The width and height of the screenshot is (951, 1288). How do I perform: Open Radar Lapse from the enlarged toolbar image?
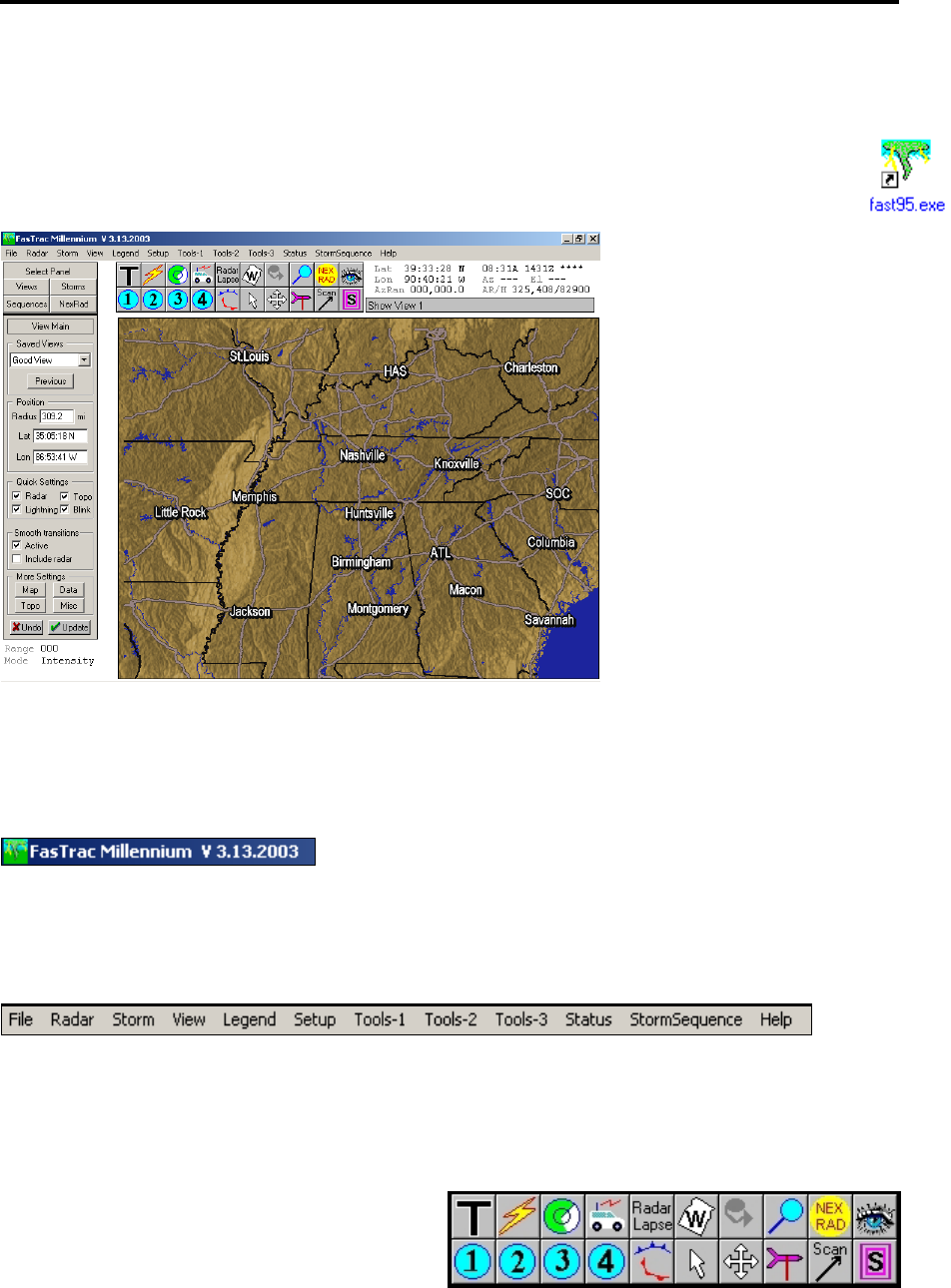click(x=652, y=1217)
